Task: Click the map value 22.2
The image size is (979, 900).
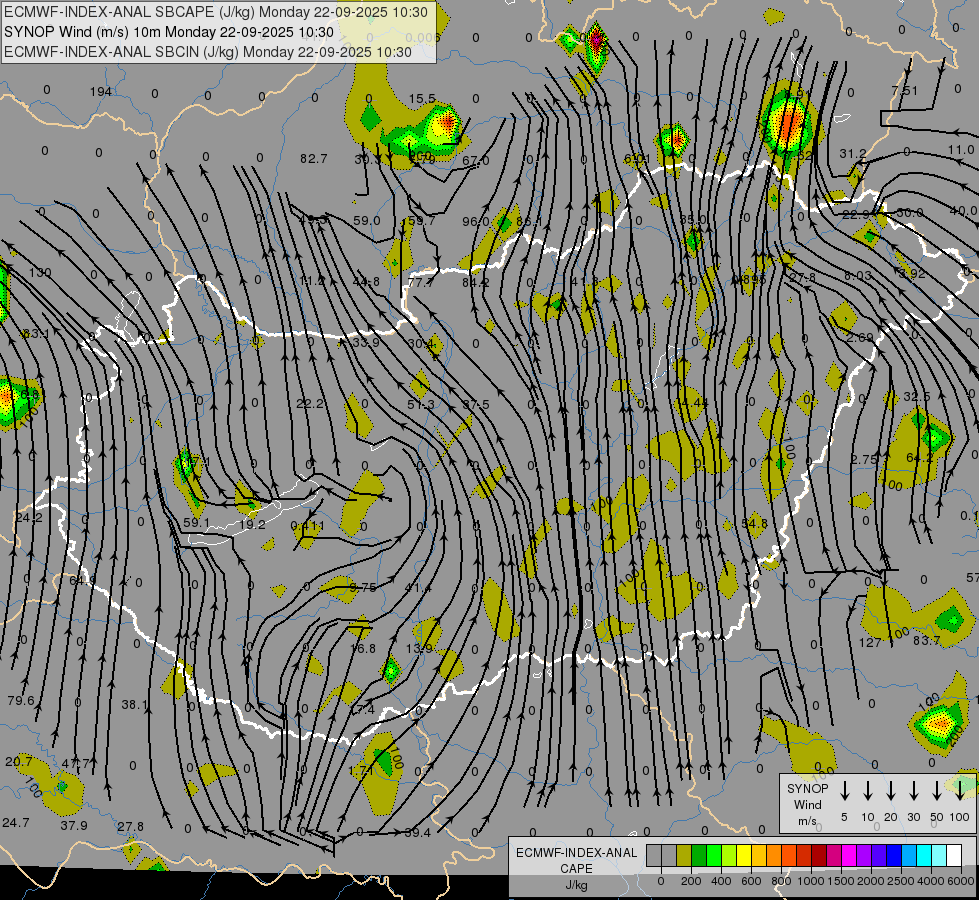Action: click(310, 403)
